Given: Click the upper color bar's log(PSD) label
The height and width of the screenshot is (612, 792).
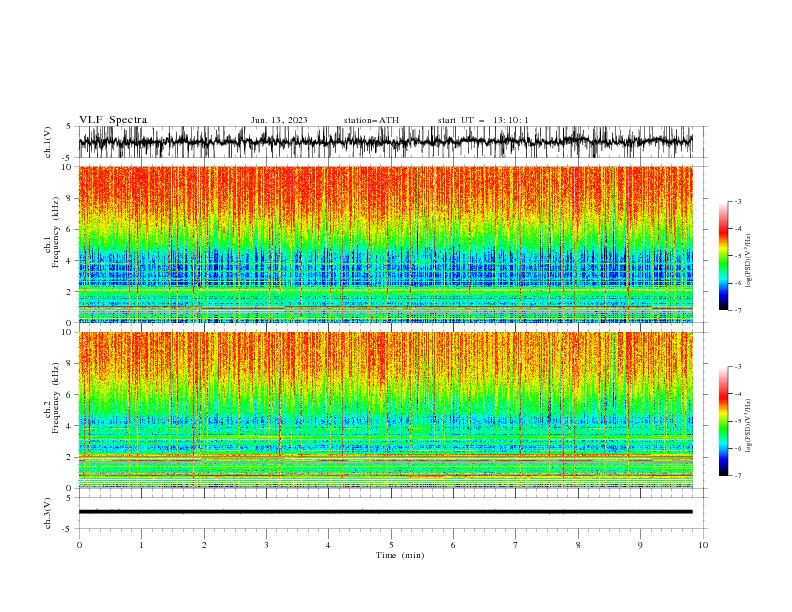Looking at the screenshot, I should pyautogui.click(x=748, y=261).
